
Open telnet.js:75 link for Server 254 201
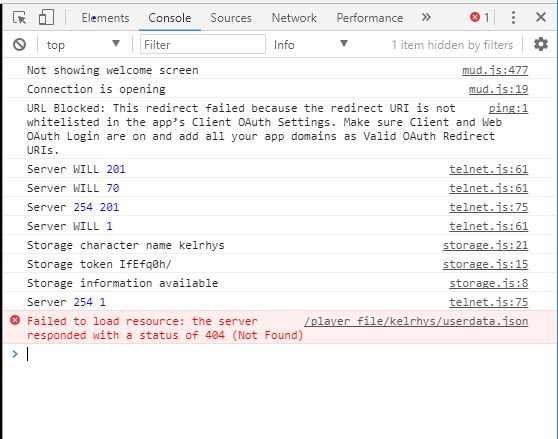(489, 207)
